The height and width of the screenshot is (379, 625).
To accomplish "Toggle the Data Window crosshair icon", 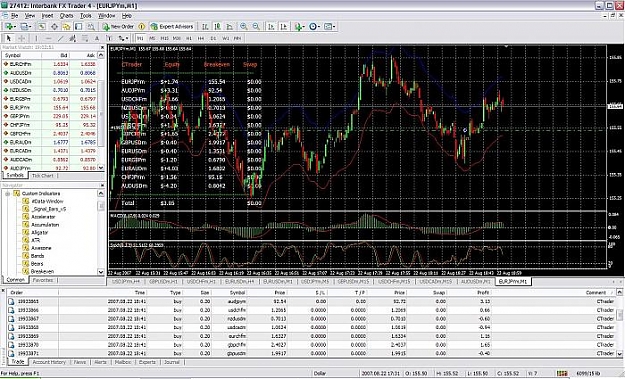I will [54, 27].
